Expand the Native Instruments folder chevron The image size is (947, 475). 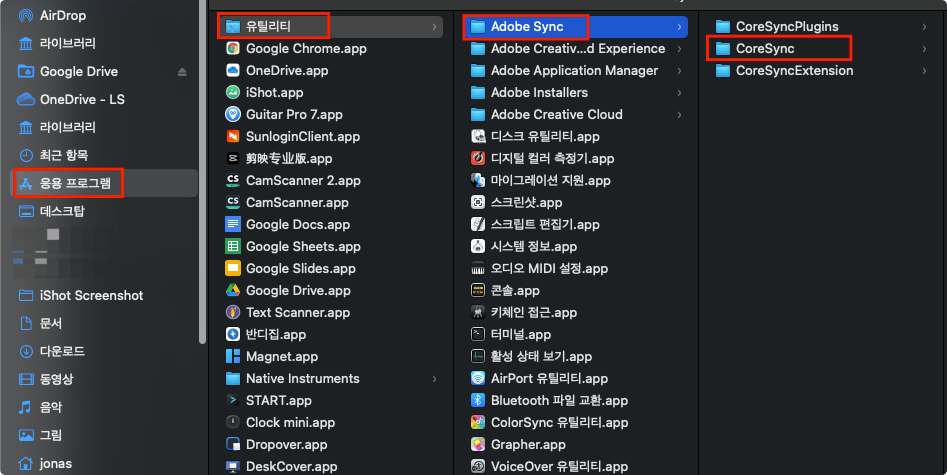pyautogui.click(x=434, y=378)
